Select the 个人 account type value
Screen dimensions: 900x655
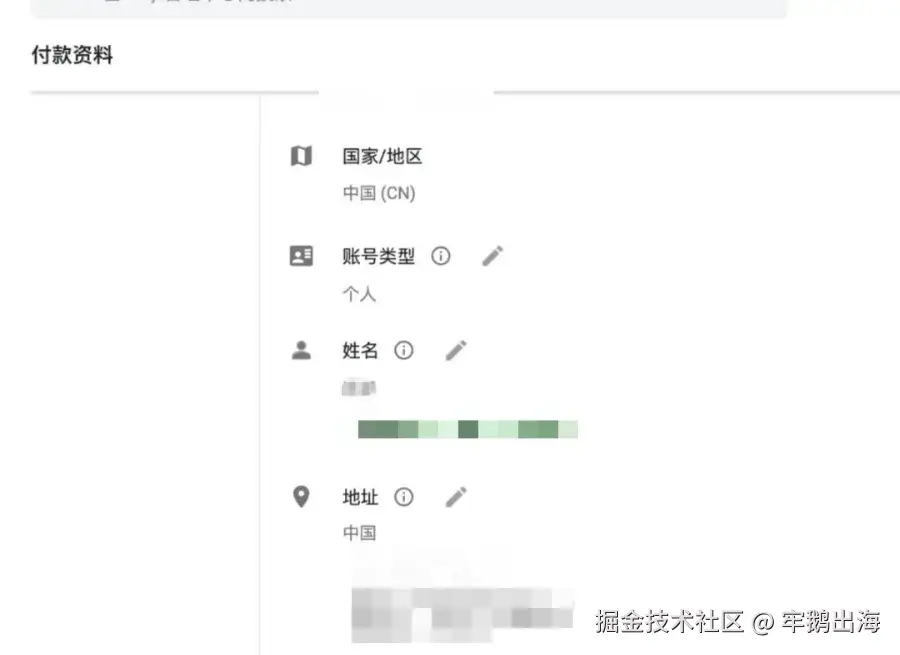point(359,294)
